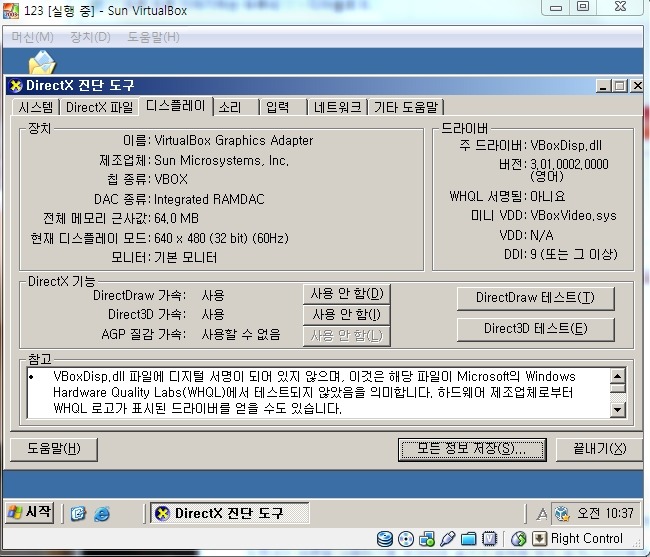Click the folder icon on the guest desktop
The height and width of the screenshot is (557, 650).
41,63
